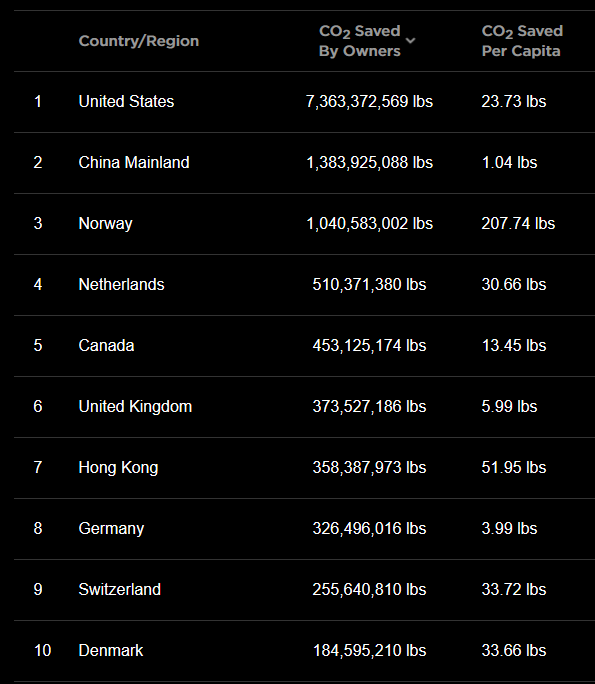
Task: Select the 1,383,925,088 lbs cell
Action: (369, 163)
